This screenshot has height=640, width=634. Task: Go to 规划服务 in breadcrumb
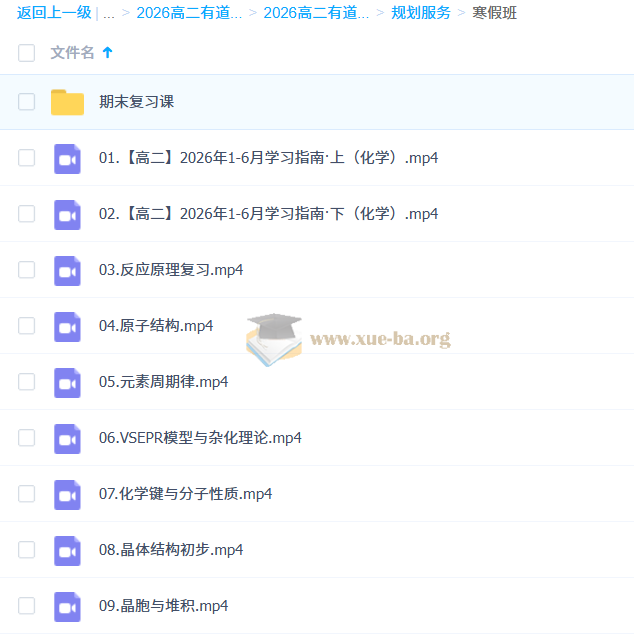click(420, 13)
